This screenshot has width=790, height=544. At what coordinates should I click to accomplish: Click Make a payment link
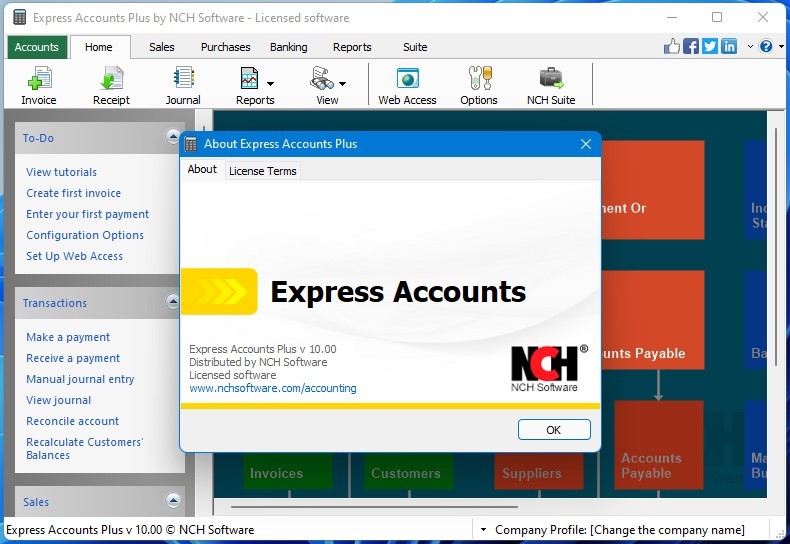68,337
